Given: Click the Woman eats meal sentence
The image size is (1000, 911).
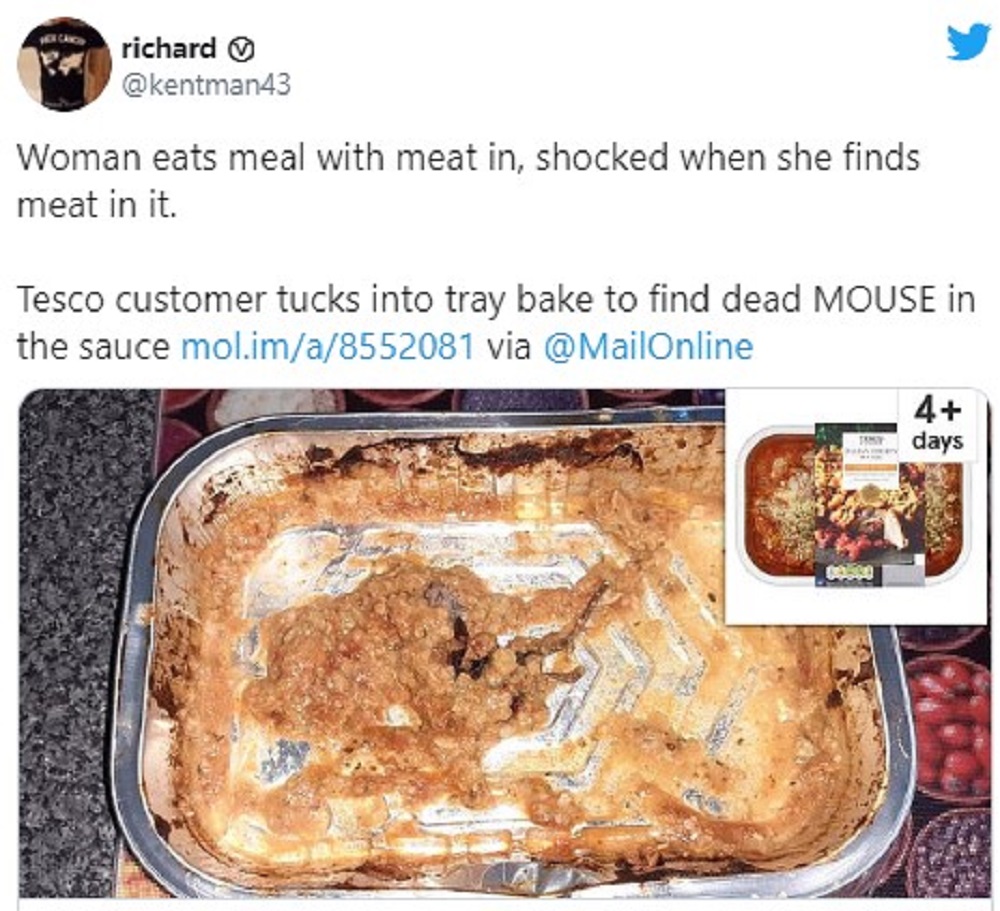Looking at the screenshot, I should point(469,181).
